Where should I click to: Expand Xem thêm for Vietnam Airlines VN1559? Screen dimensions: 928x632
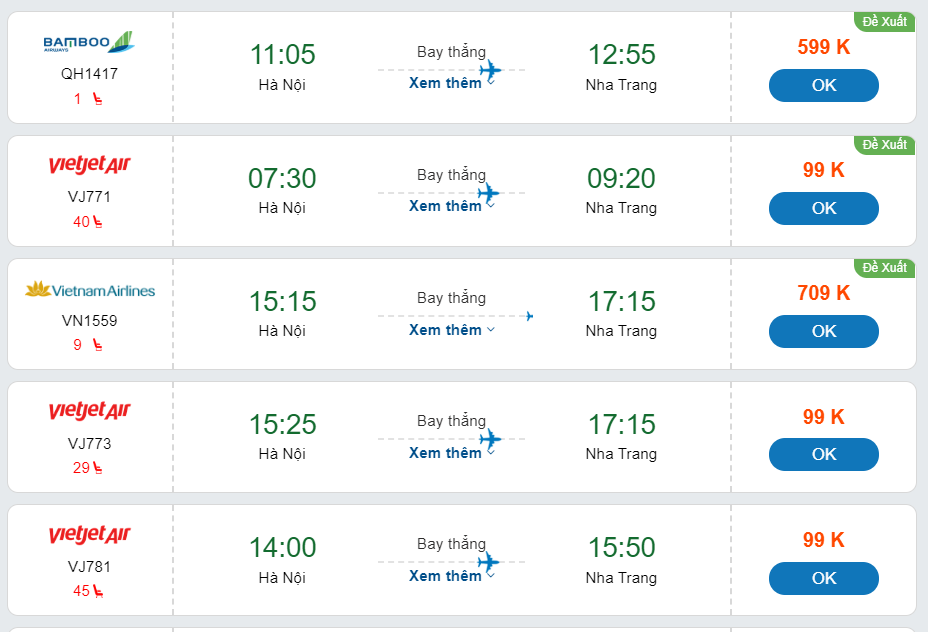451,330
